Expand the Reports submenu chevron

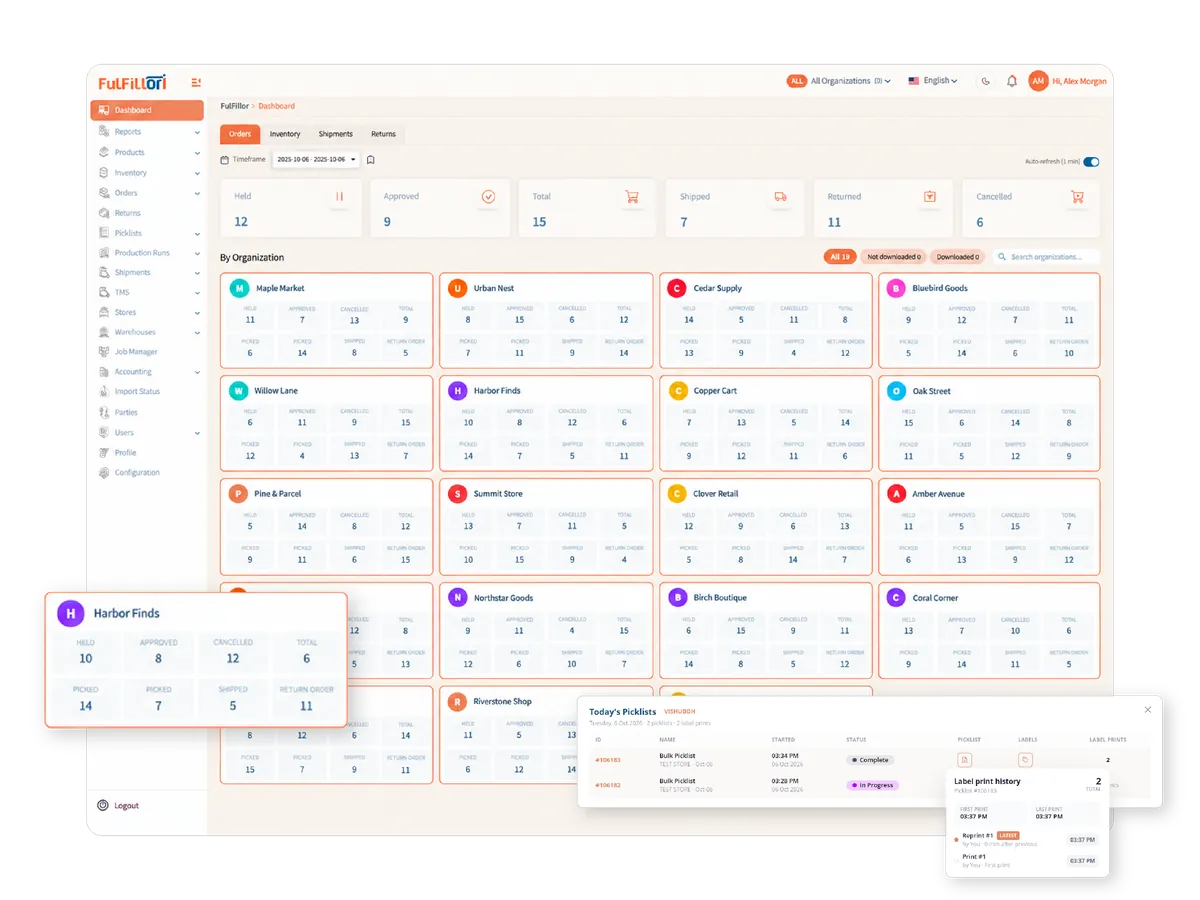(197, 132)
